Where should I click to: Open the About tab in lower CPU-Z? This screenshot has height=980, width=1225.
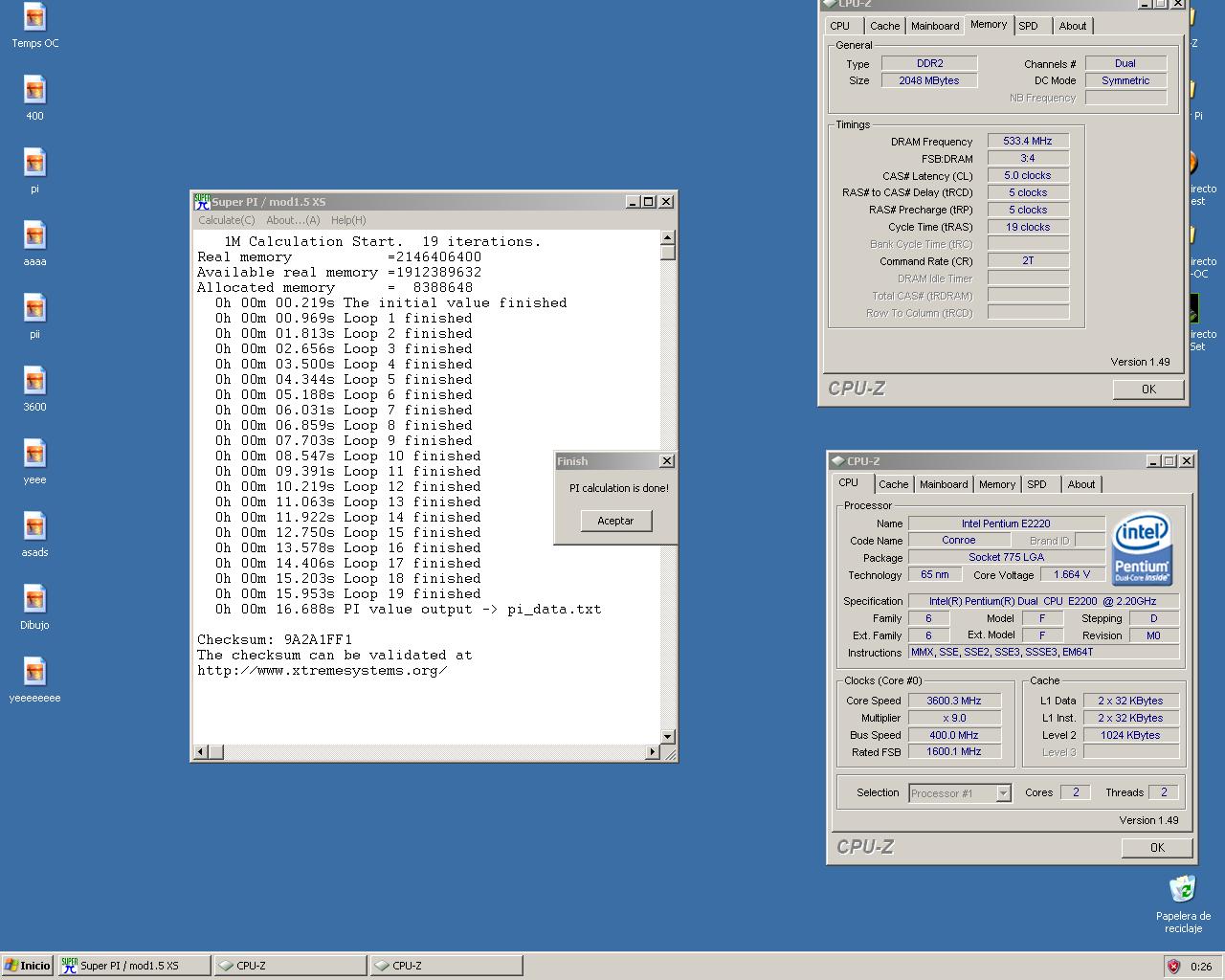coord(1081,484)
